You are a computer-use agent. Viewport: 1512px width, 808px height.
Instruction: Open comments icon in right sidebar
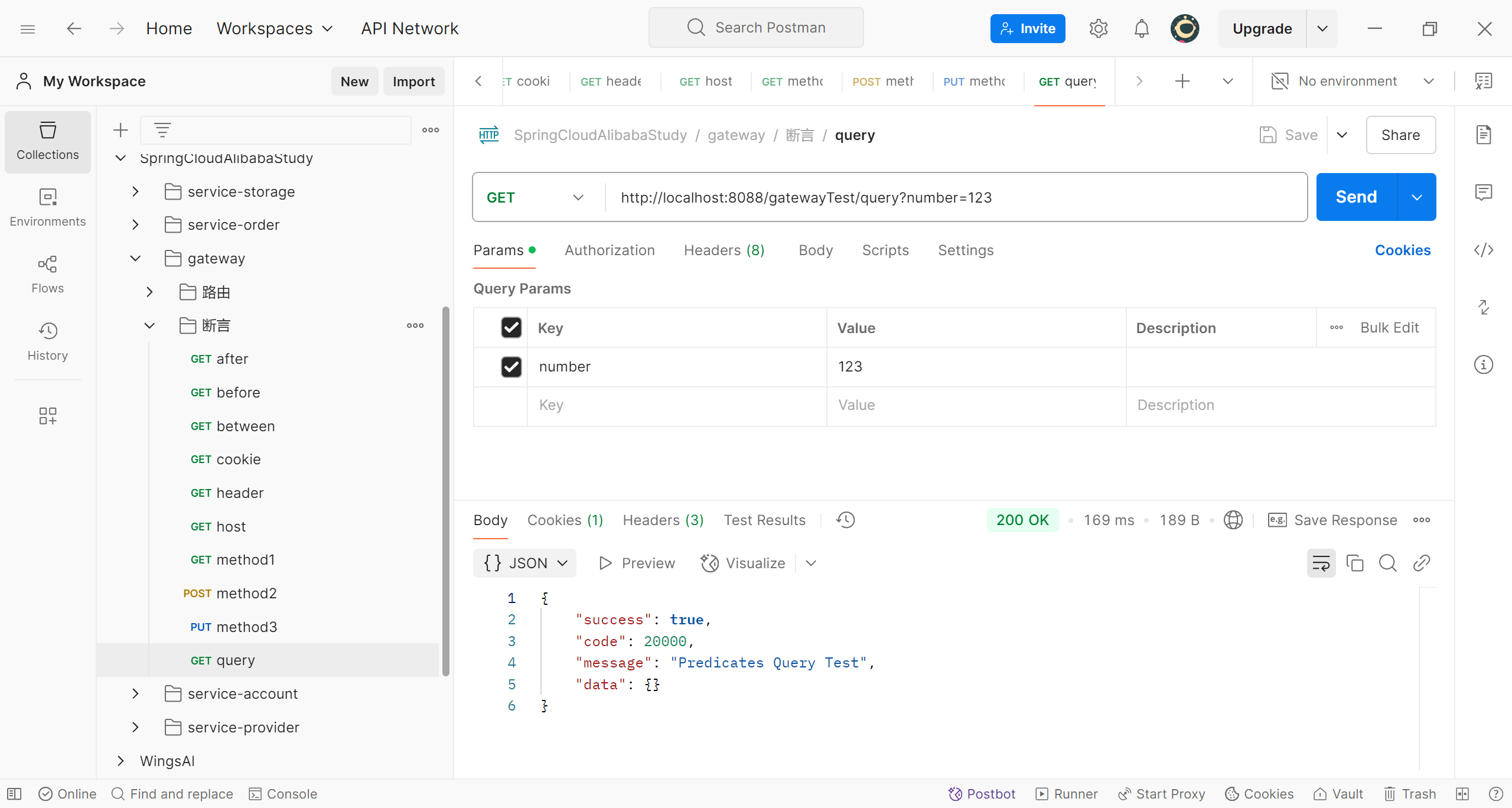click(x=1484, y=192)
